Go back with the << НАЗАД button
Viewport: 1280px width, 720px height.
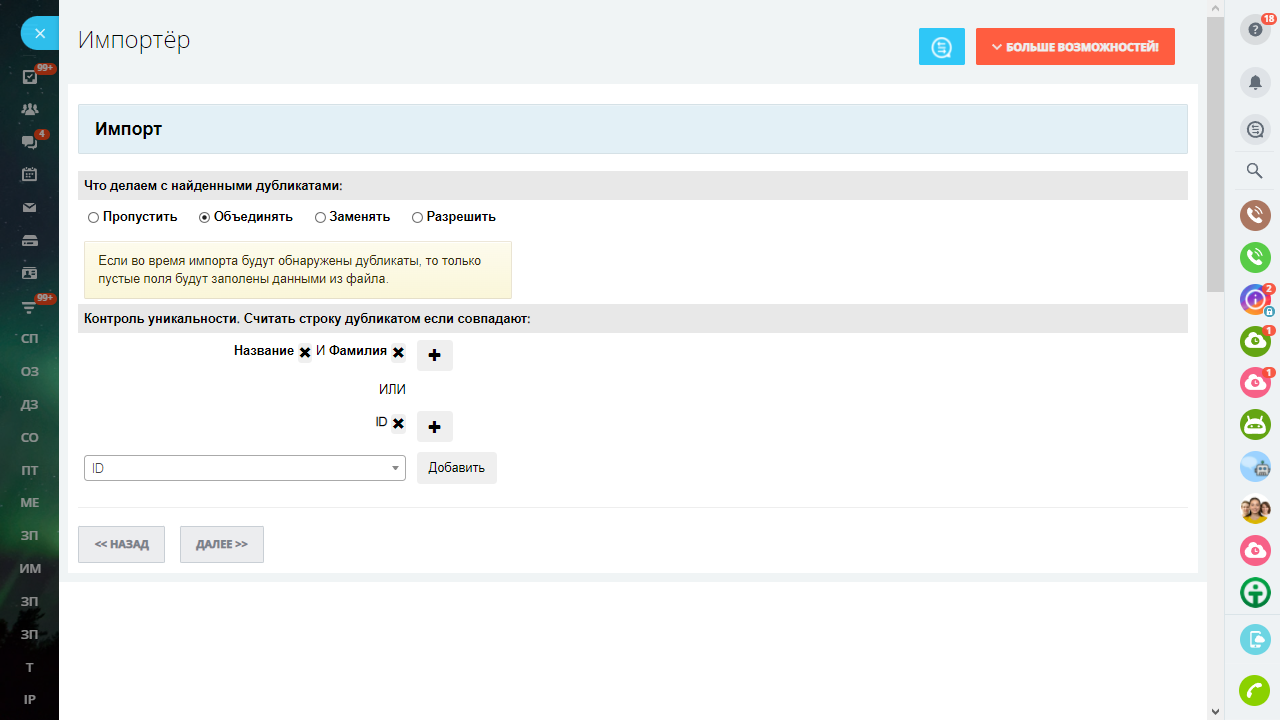coord(121,544)
